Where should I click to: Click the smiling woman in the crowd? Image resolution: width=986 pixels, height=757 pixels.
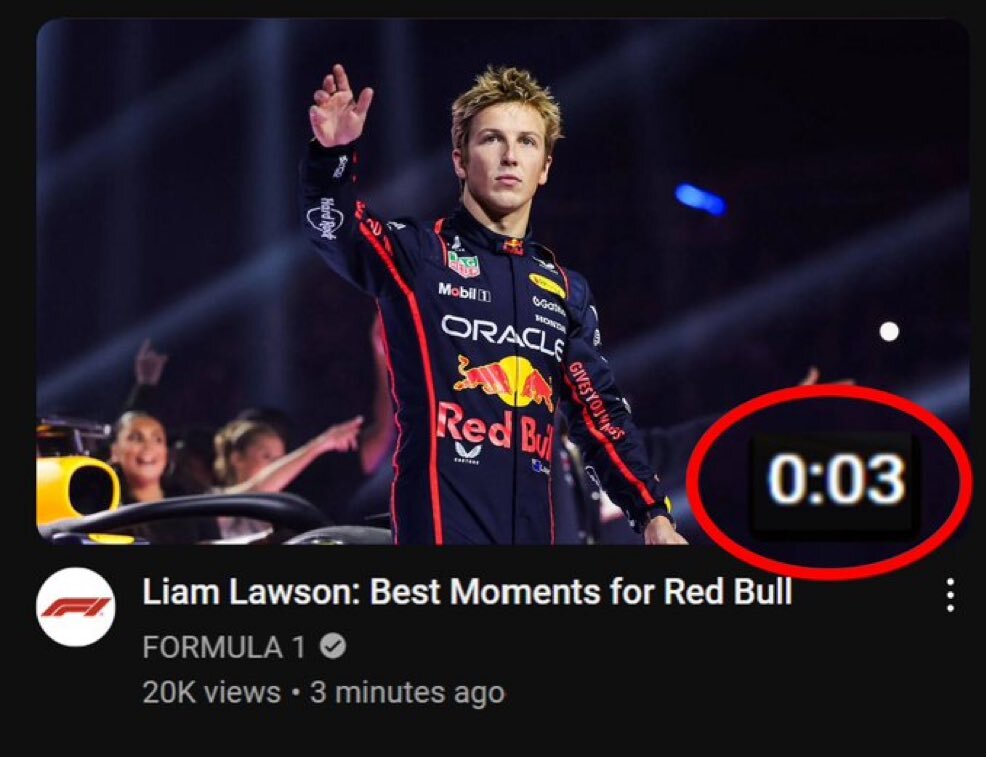tap(139, 455)
